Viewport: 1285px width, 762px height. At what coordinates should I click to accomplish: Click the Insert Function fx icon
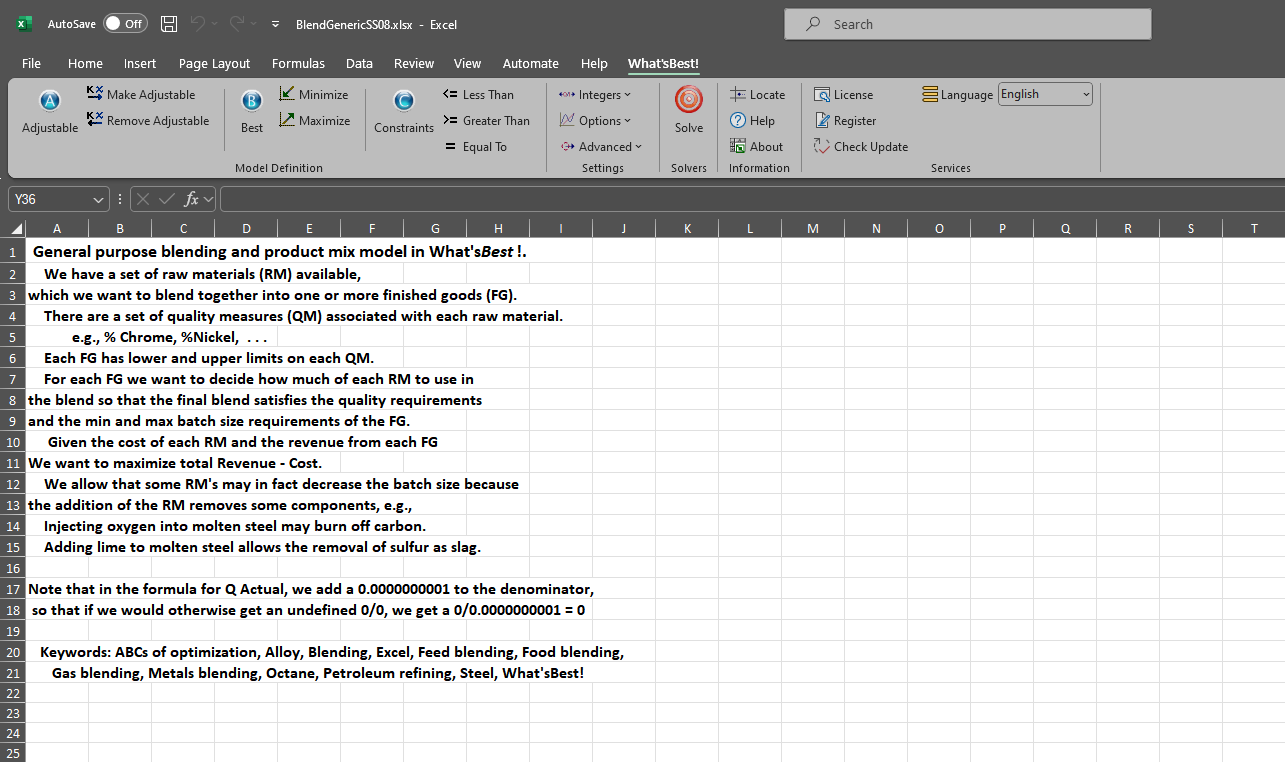192,199
